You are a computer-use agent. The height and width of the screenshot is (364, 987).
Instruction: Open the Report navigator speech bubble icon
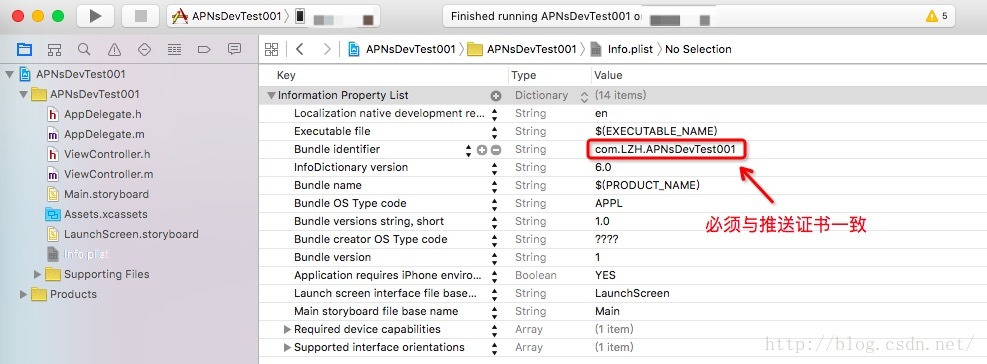(234, 49)
